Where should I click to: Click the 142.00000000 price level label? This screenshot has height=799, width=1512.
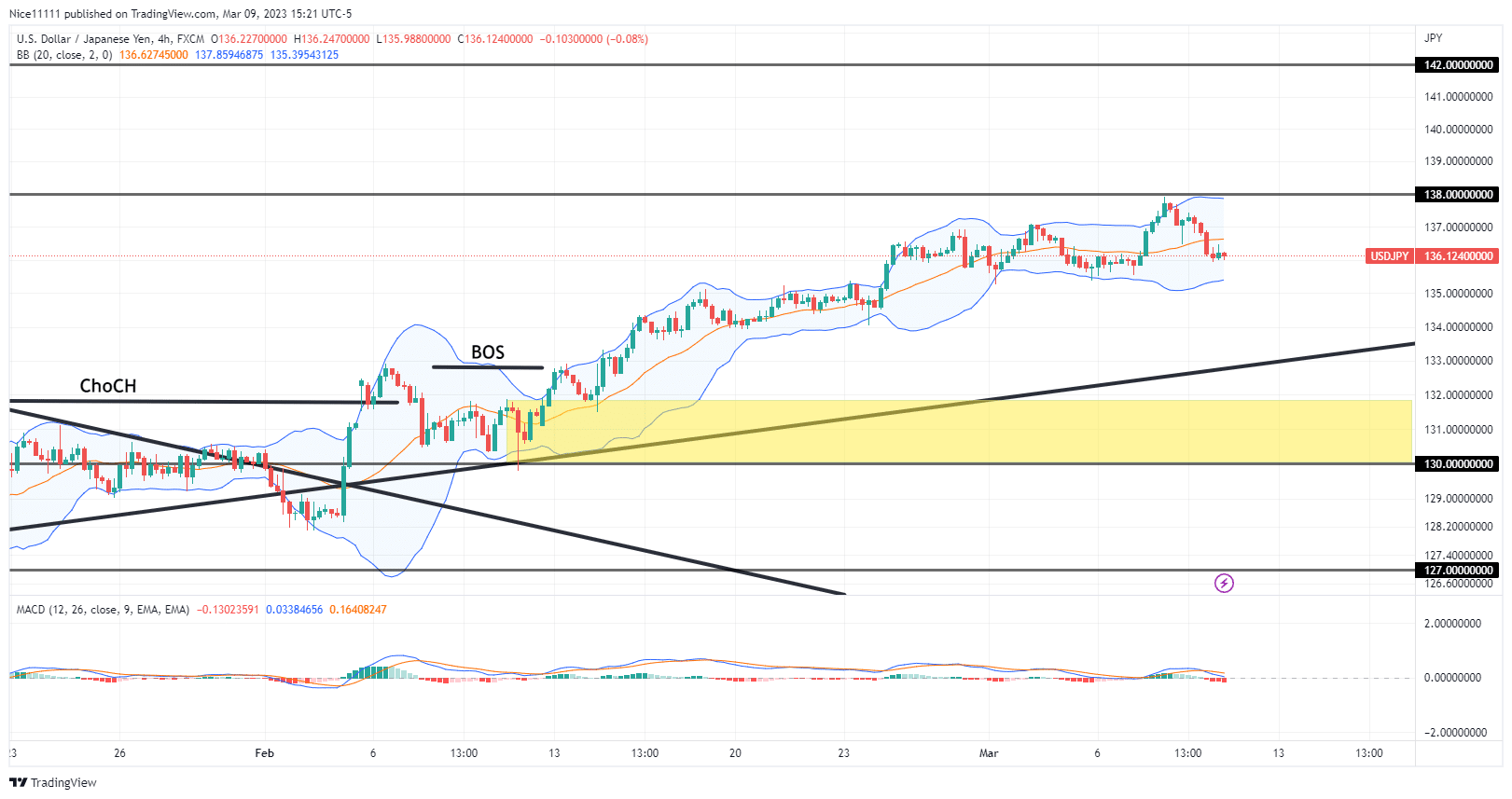[1459, 65]
